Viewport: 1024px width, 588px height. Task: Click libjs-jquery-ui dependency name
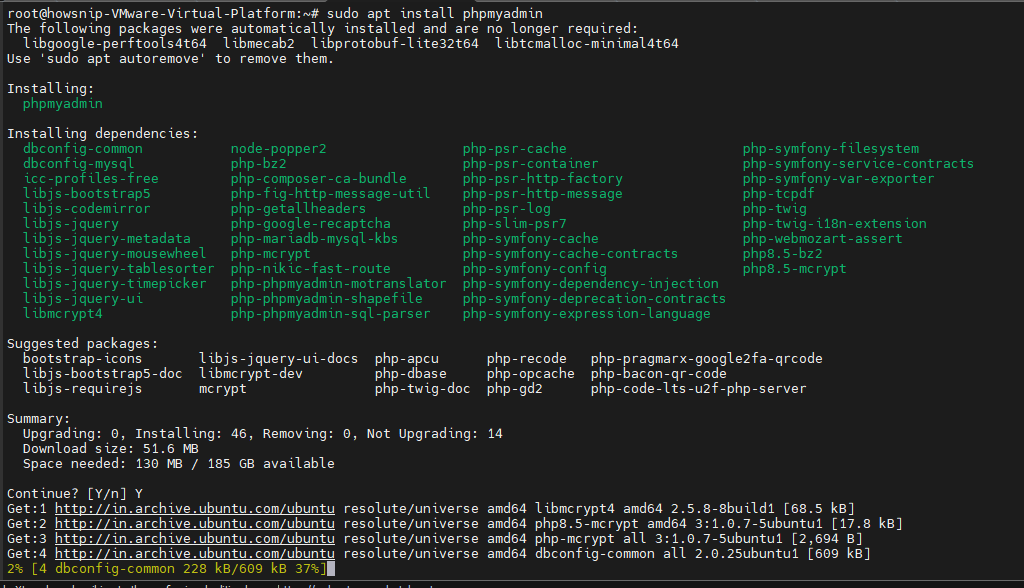[83, 299]
